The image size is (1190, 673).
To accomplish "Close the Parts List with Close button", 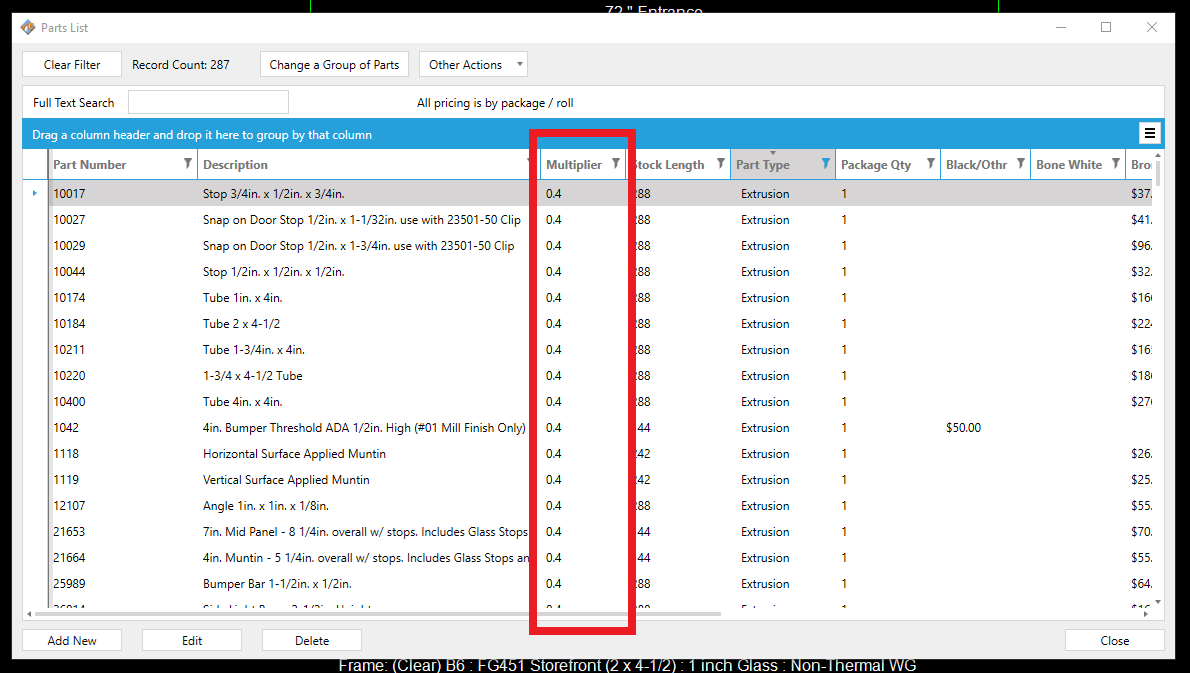I will coord(1115,640).
